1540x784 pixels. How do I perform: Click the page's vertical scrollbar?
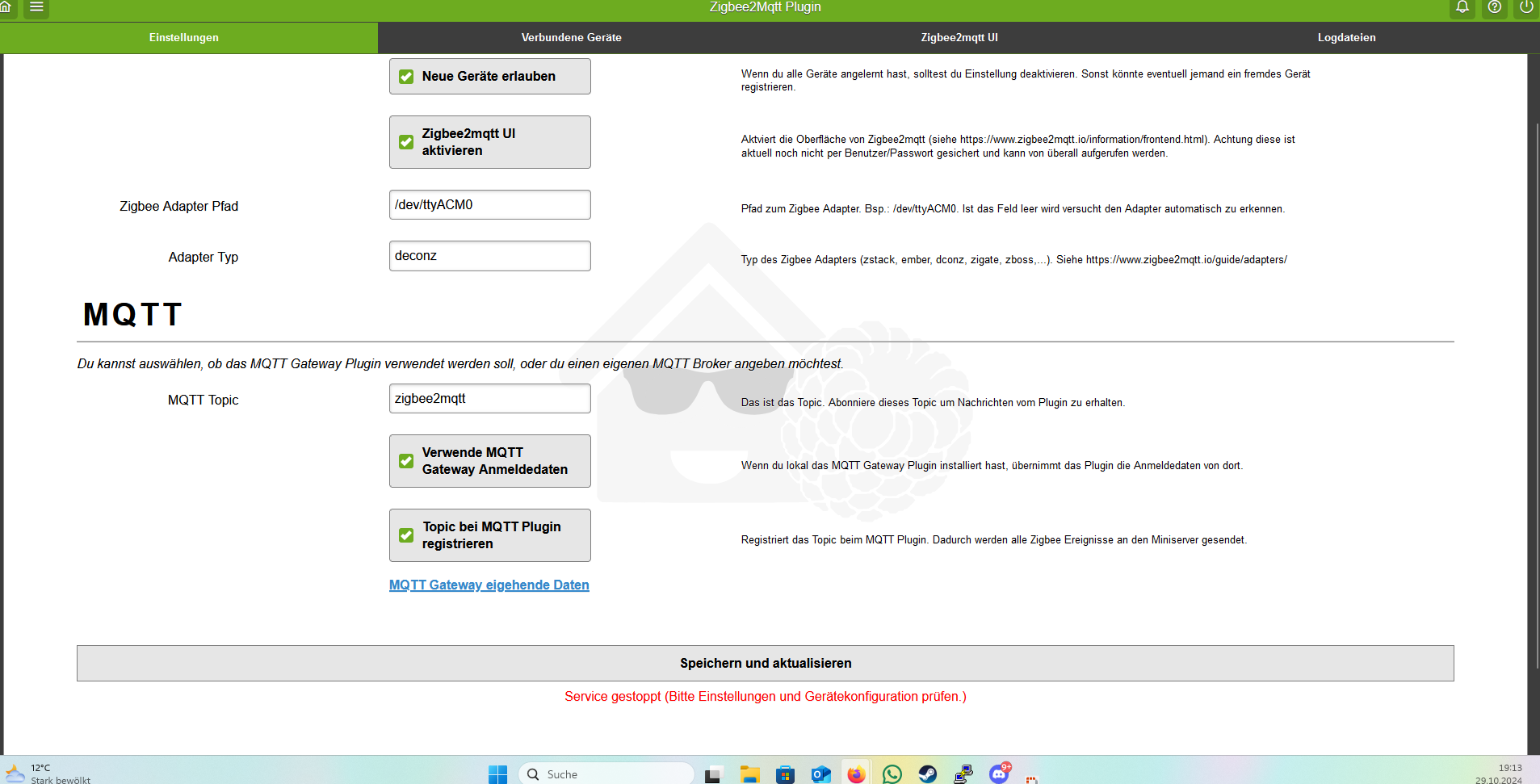click(x=1537, y=396)
